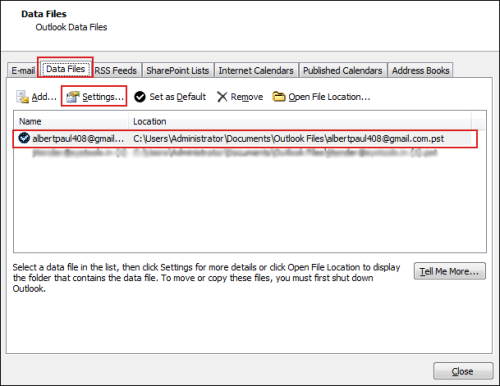500x386 pixels.
Task: Click the Name column header
Action: pyautogui.click(x=71, y=121)
